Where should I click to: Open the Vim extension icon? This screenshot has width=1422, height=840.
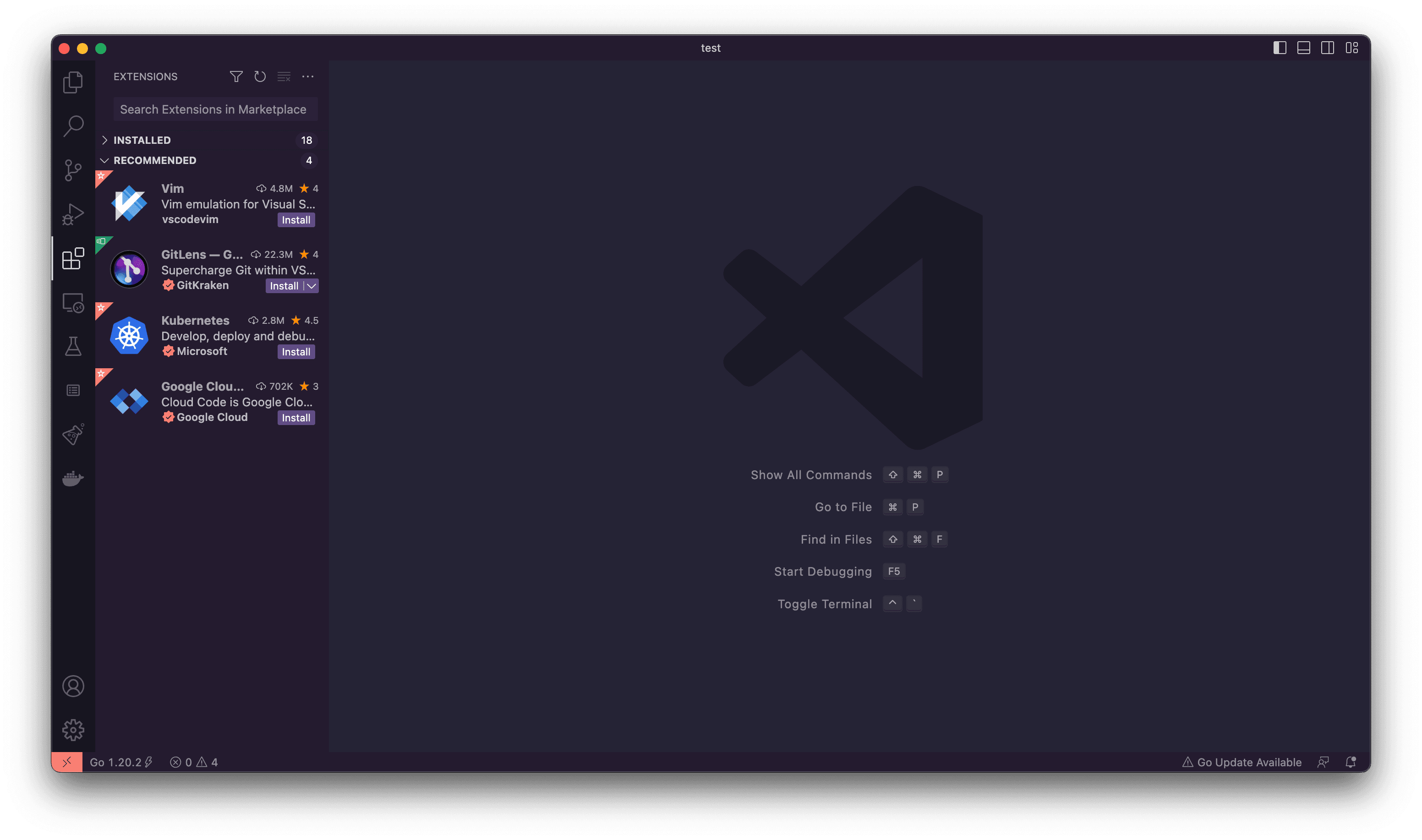(x=129, y=203)
